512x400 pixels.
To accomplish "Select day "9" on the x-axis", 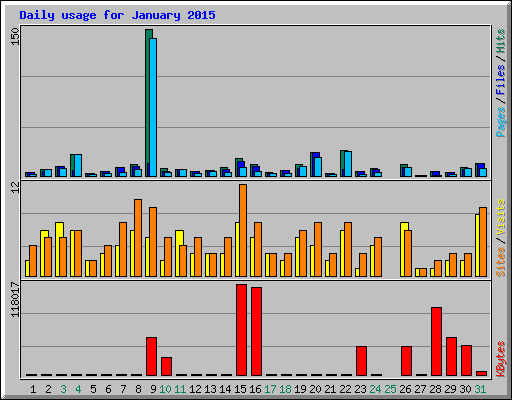I will (x=153, y=389).
